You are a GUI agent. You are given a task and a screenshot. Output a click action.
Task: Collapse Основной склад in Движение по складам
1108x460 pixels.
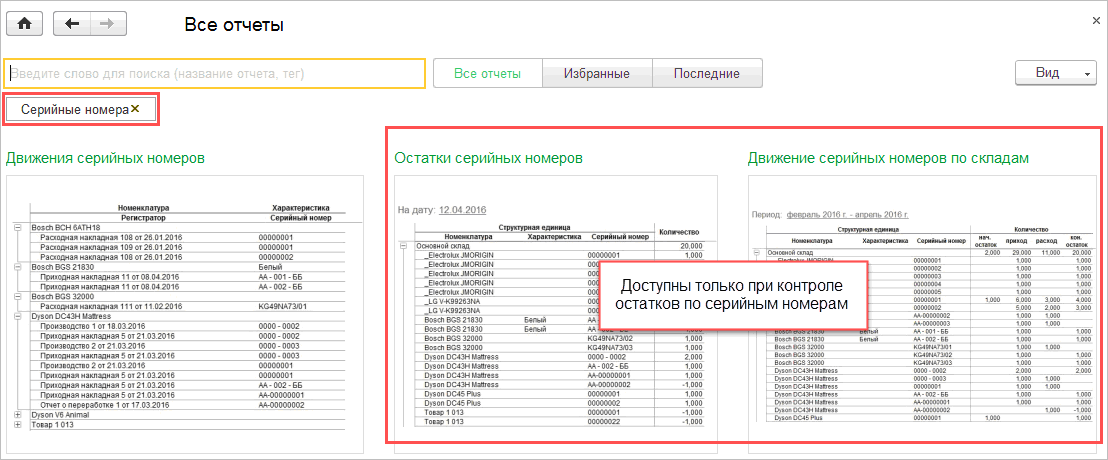[x=758, y=253]
